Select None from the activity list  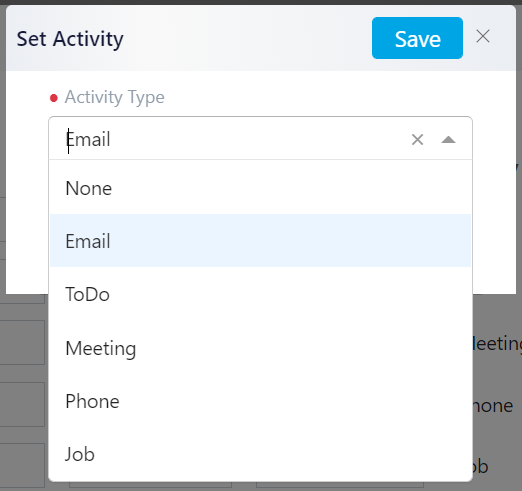[x=260, y=188]
